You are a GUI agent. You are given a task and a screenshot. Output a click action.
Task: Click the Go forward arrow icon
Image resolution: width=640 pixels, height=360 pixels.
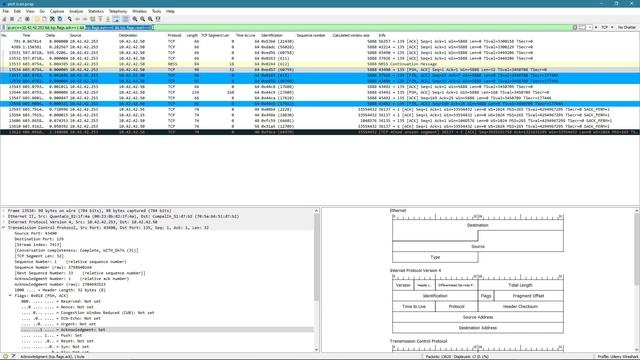[x=85, y=19]
